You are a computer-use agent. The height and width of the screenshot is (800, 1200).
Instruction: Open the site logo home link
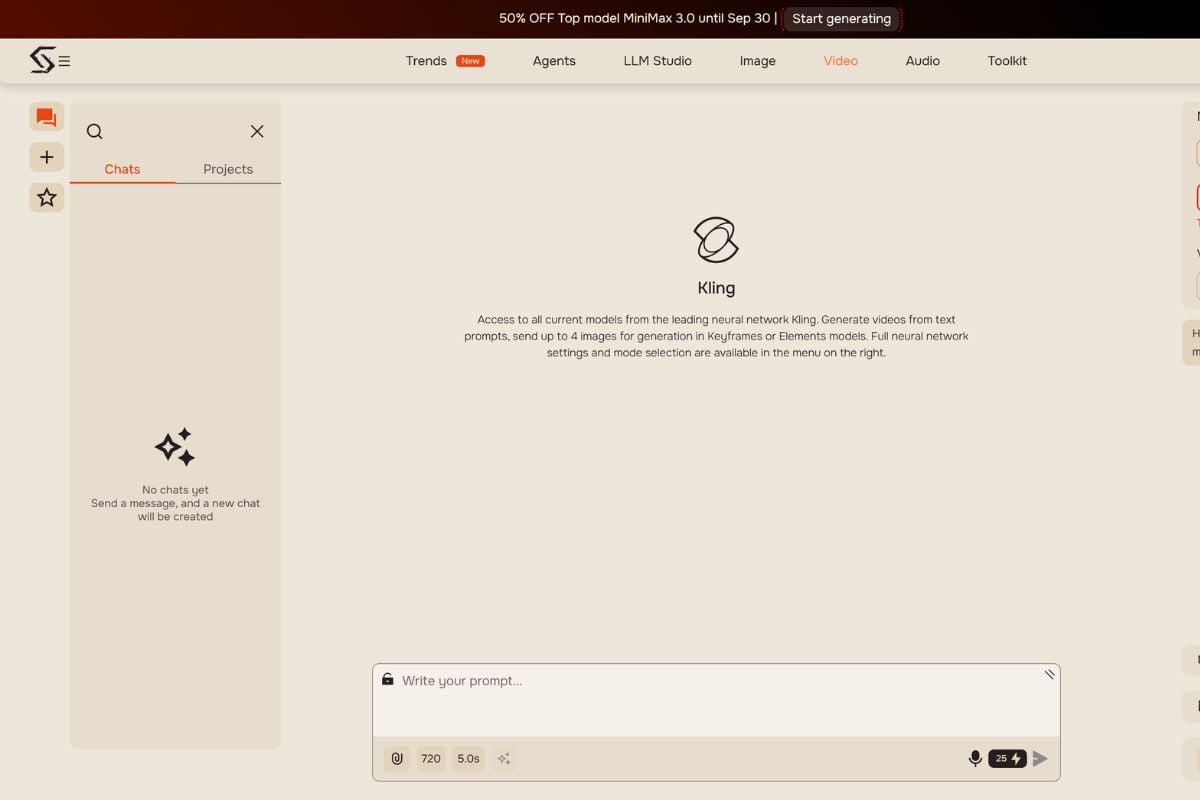pyautogui.click(x=42, y=60)
